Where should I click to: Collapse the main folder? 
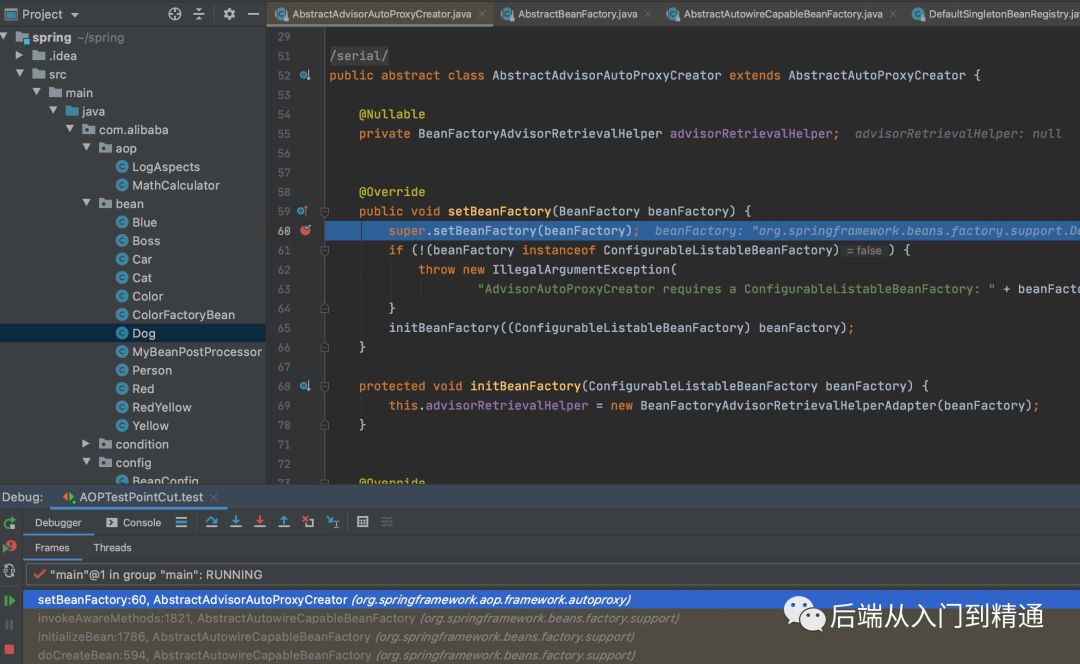37,92
